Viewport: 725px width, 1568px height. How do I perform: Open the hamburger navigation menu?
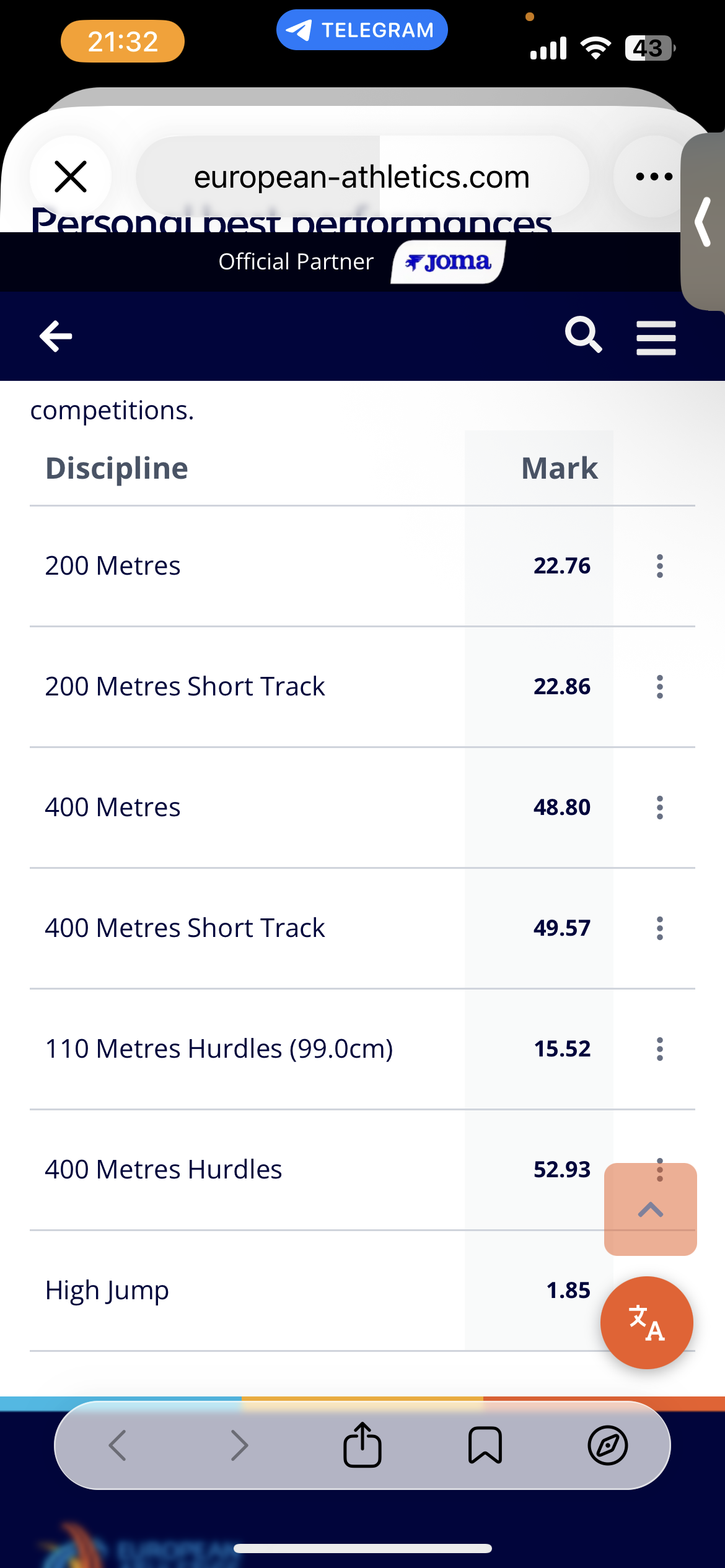[x=656, y=338]
